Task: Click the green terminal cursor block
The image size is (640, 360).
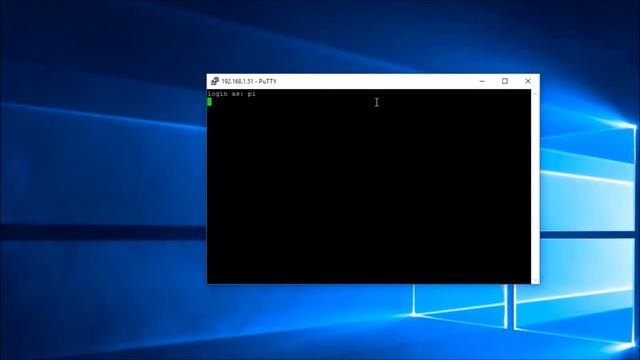Action: [209, 102]
